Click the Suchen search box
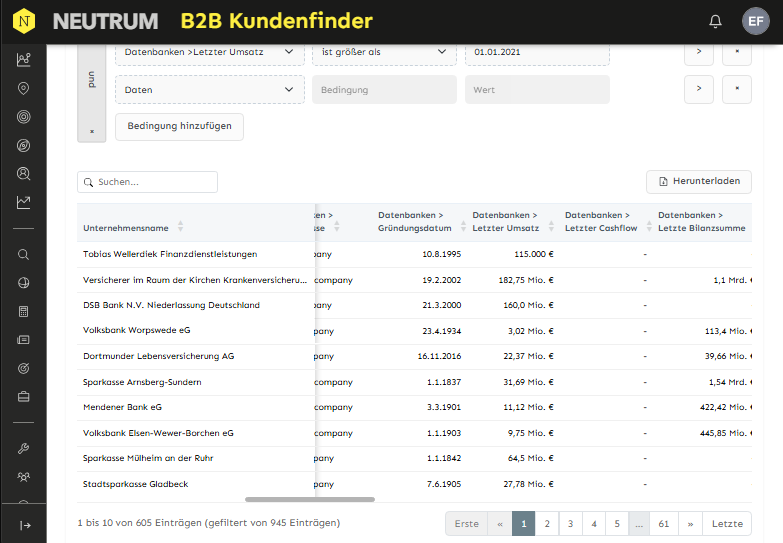Image resolution: width=783 pixels, height=543 pixels. point(147,182)
